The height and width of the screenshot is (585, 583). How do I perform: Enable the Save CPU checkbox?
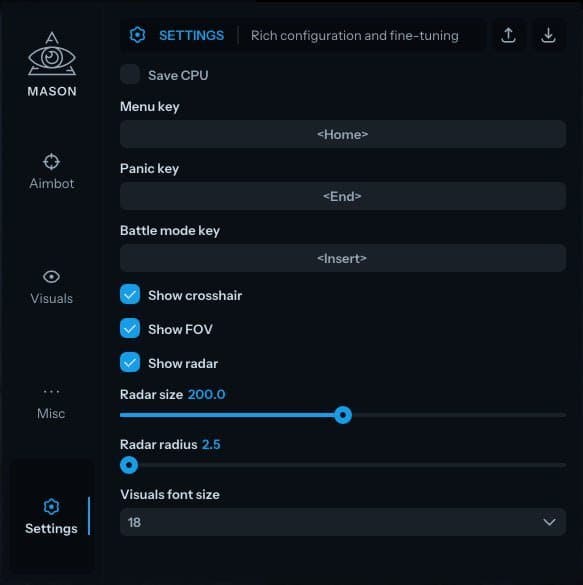[x=130, y=74]
